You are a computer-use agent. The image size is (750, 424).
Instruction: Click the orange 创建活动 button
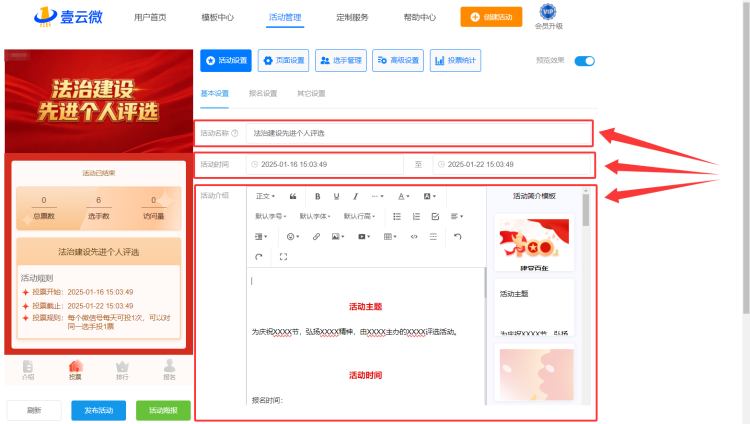(x=491, y=17)
